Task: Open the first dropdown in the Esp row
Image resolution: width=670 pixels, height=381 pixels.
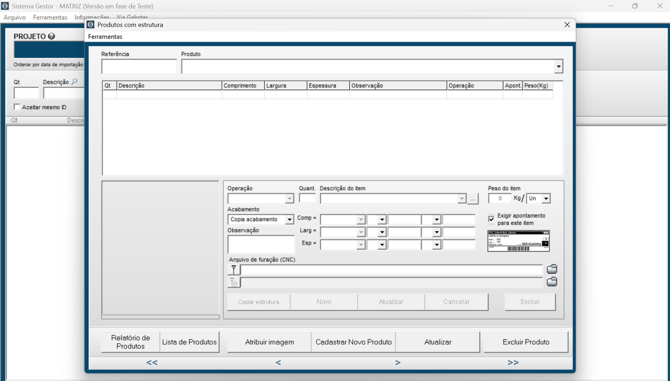Action: coord(361,245)
